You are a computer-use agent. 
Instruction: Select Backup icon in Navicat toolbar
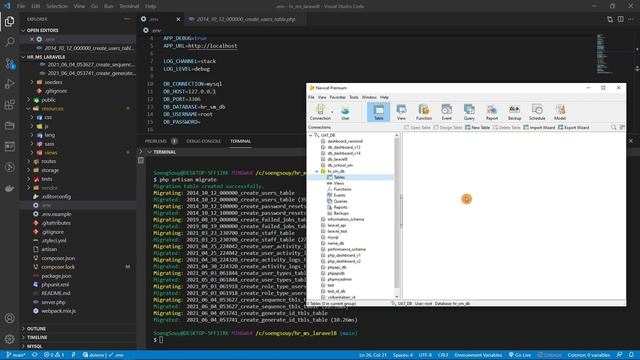[514, 112]
